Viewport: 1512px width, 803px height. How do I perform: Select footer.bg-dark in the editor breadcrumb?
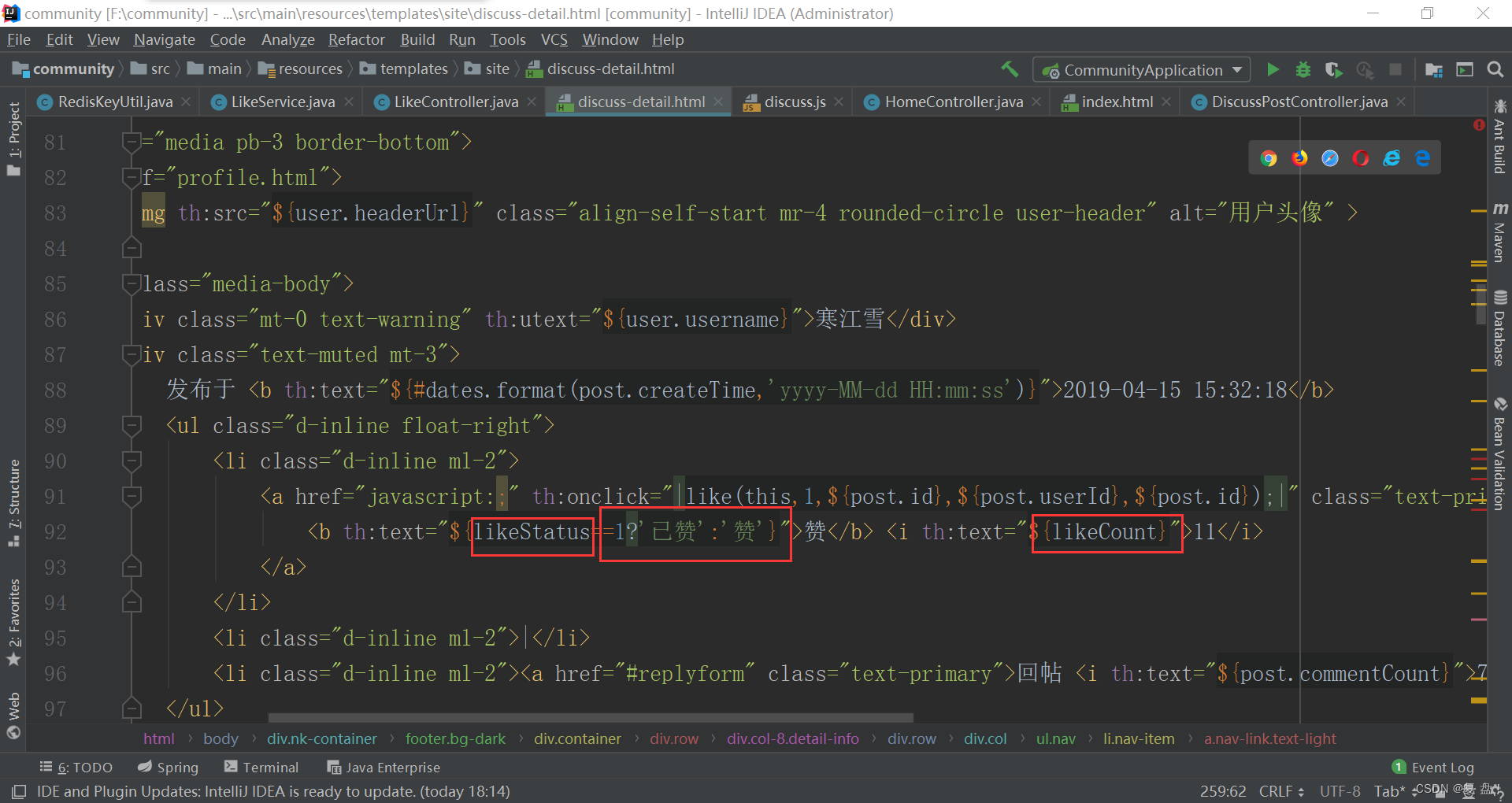click(455, 738)
